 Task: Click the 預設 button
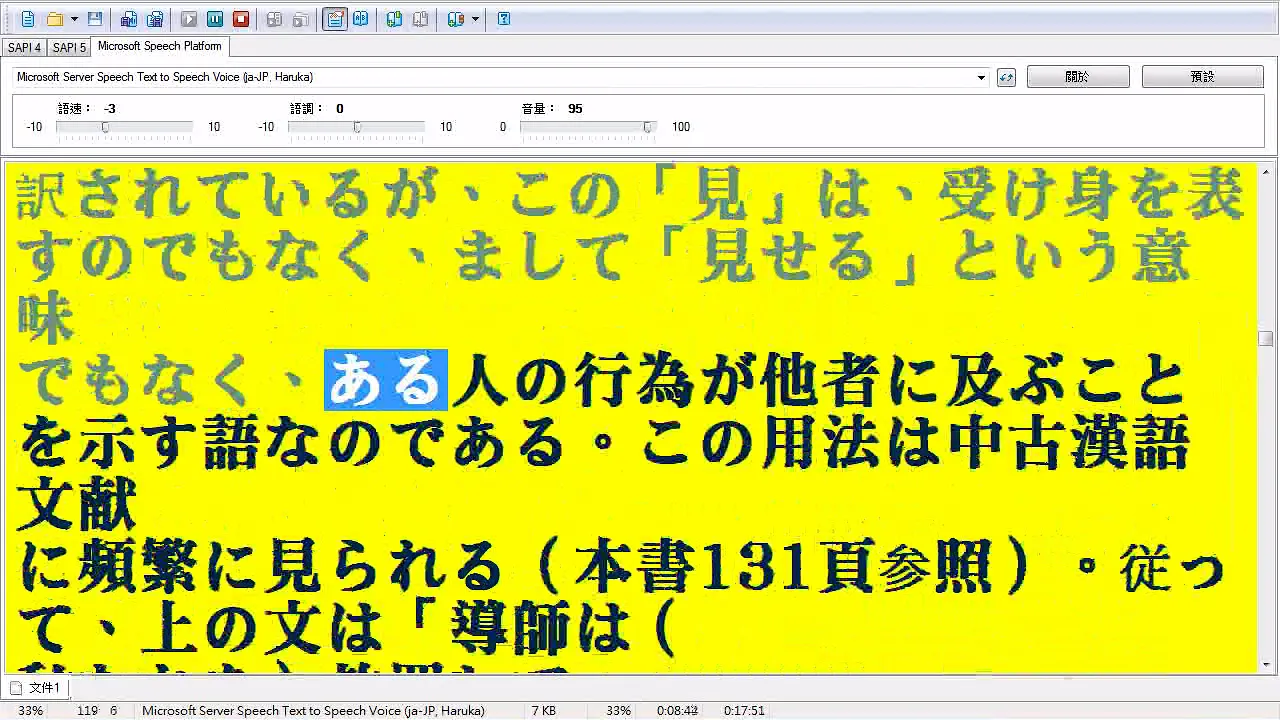1203,77
